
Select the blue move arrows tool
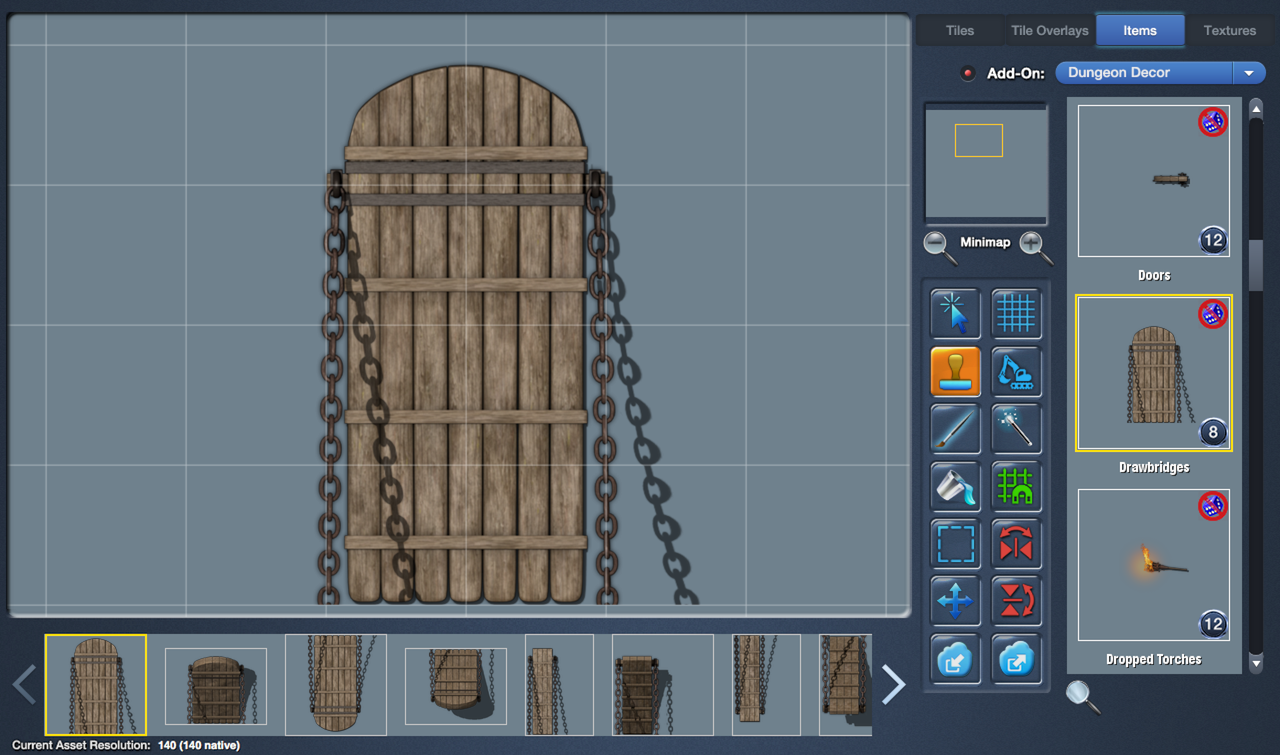956,601
